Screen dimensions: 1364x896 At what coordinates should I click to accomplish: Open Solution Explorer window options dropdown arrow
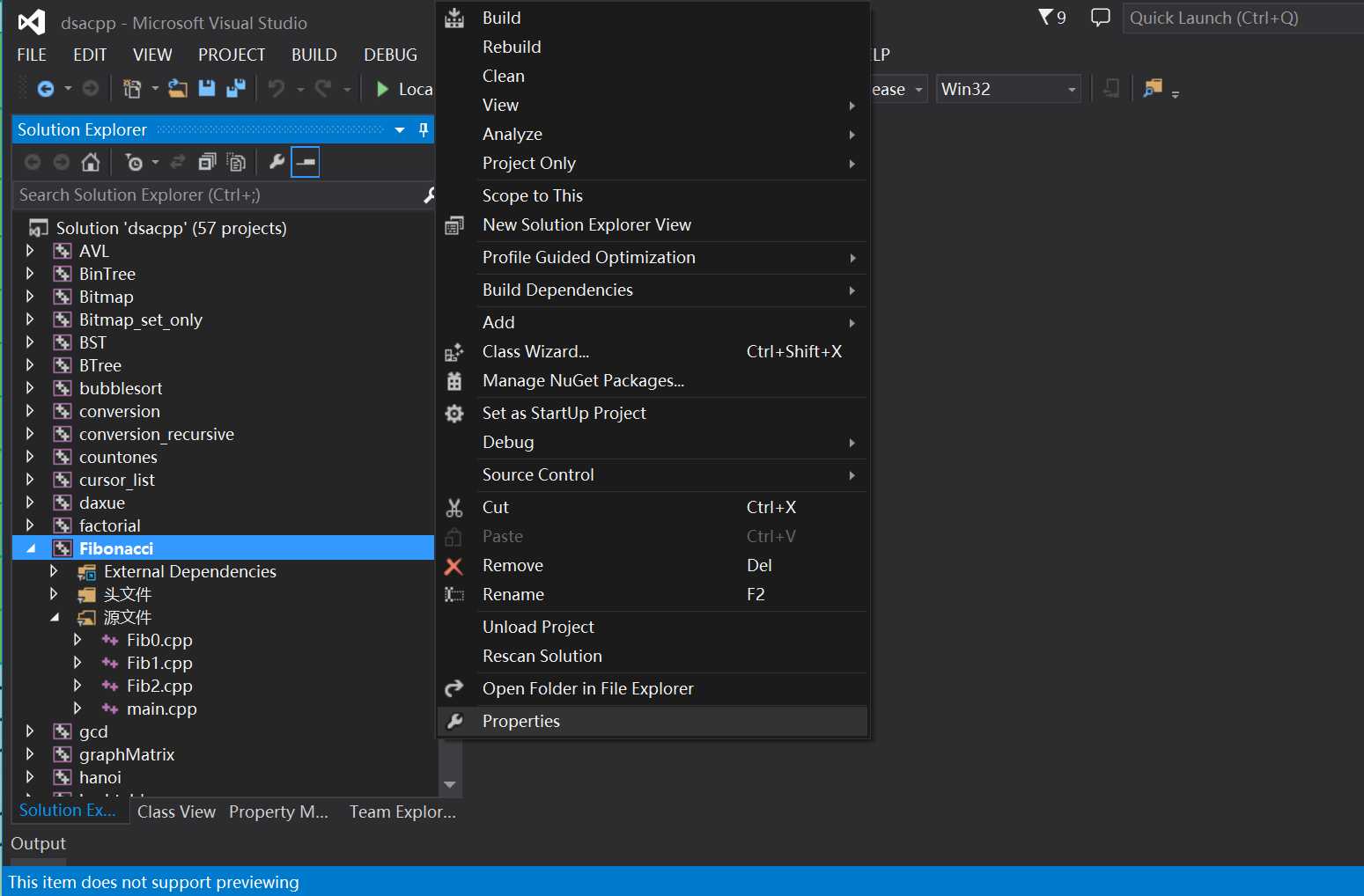pos(400,130)
